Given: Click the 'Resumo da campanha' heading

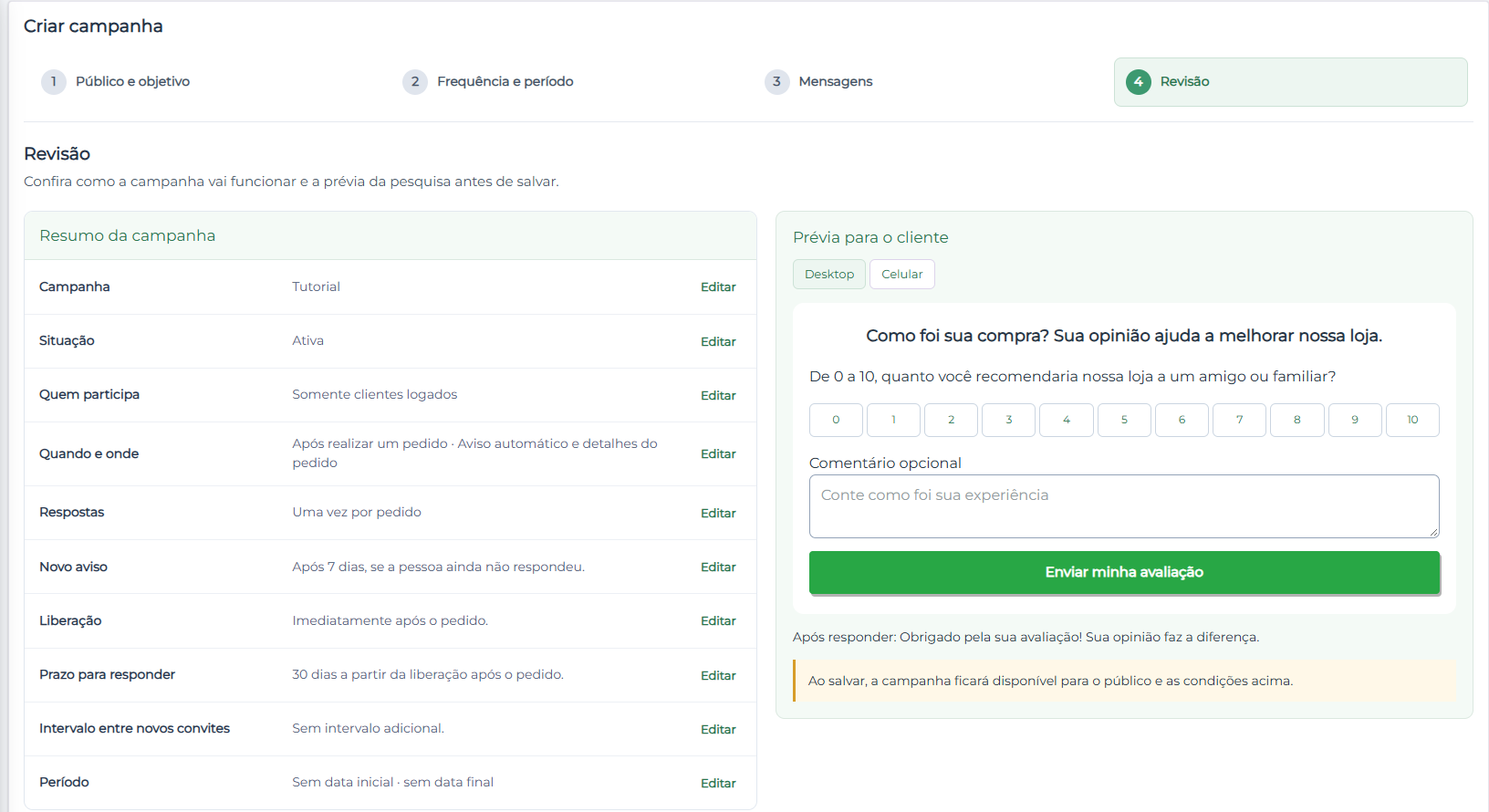Looking at the screenshot, I should pyautogui.click(x=128, y=235).
